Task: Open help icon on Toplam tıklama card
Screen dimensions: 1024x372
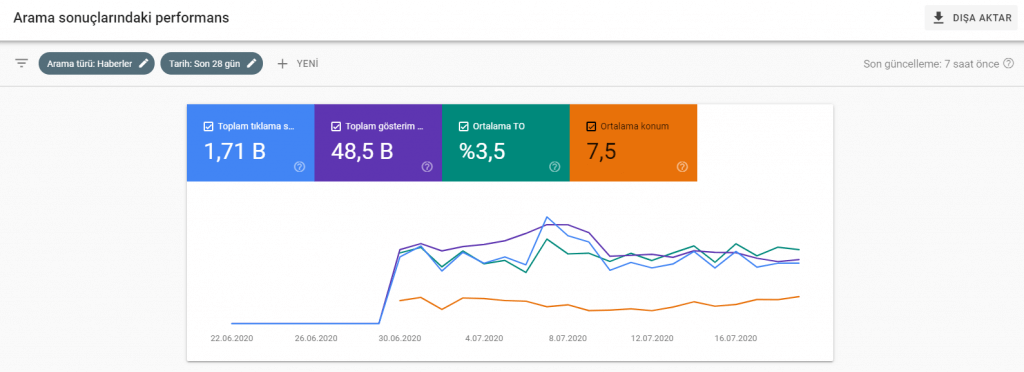Action: click(299, 167)
